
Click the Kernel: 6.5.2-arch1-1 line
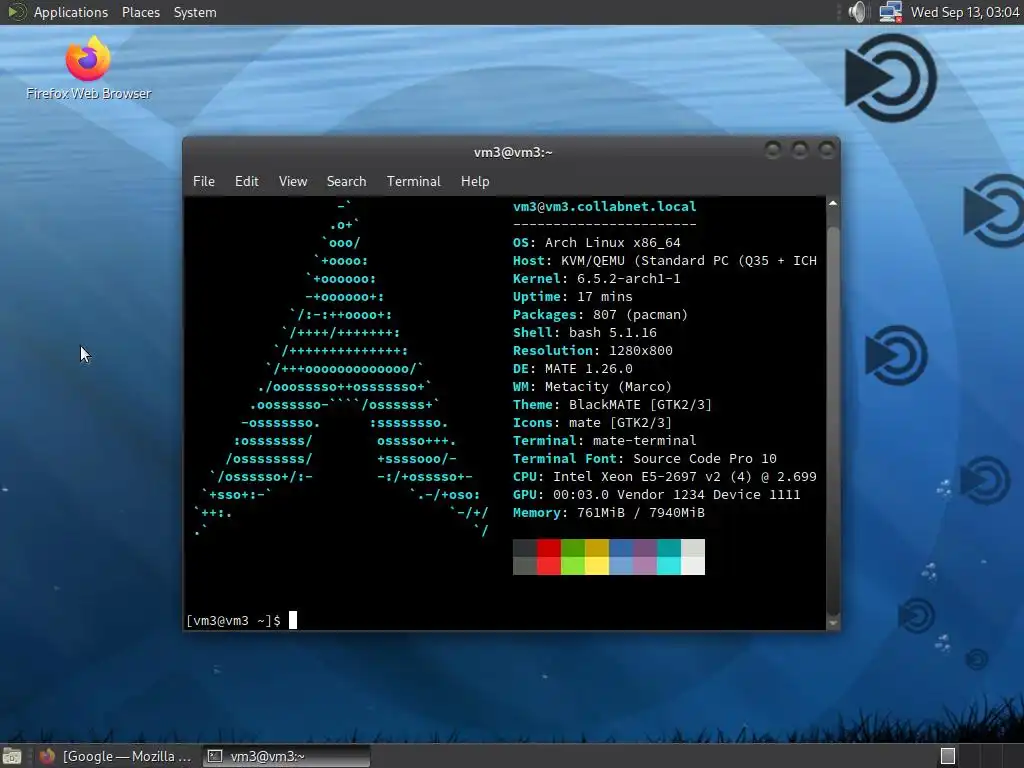[597, 278]
